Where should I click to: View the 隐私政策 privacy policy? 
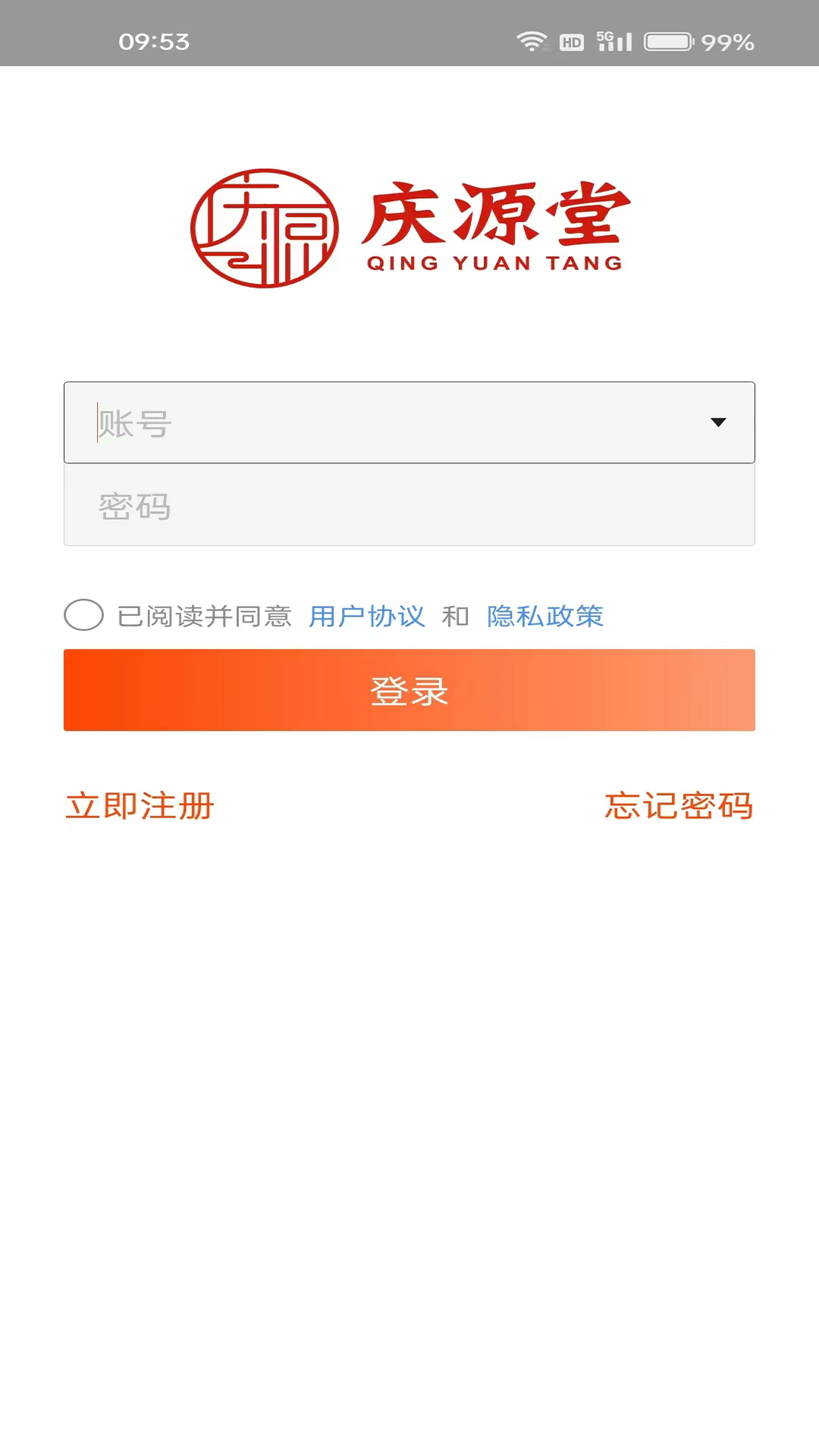pyautogui.click(x=545, y=617)
